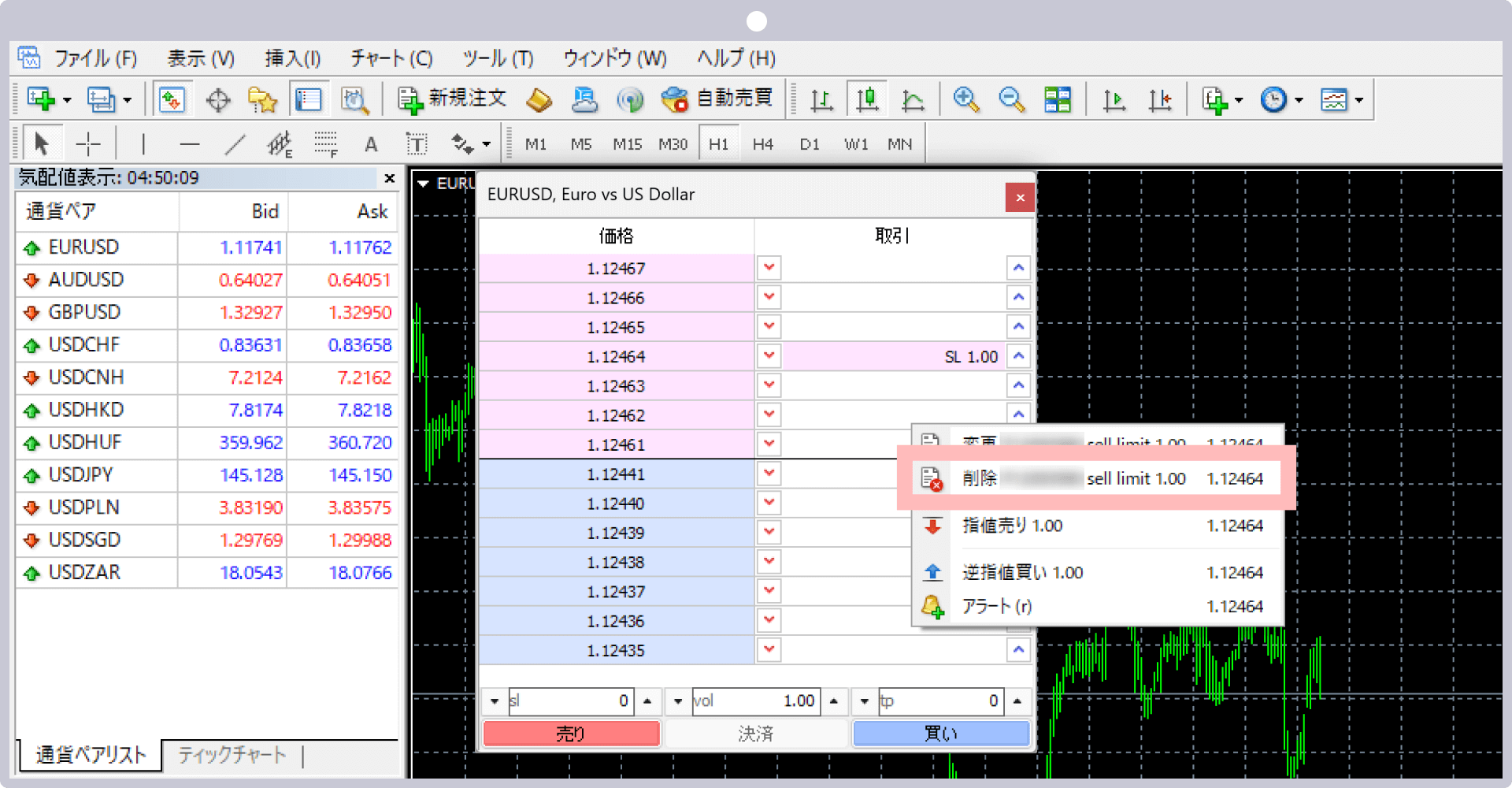Open the clock periodicity dropdown arrow
1512x788 pixels.
click(1299, 100)
